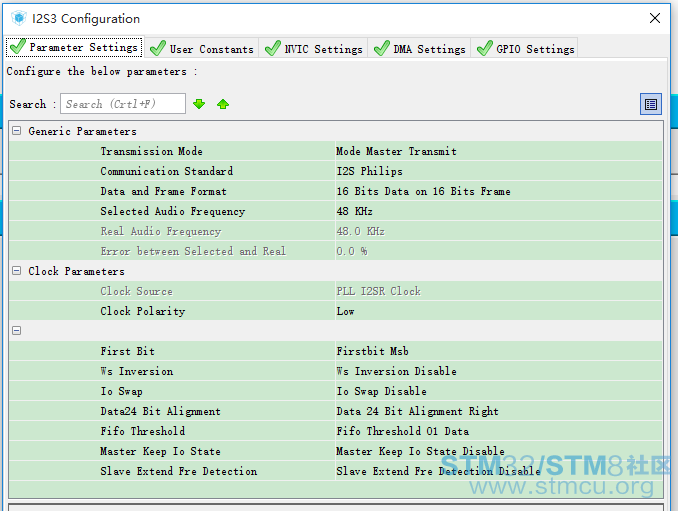Click the Error between Selected and Real label
678x511 pixels.
(x=193, y=251)
